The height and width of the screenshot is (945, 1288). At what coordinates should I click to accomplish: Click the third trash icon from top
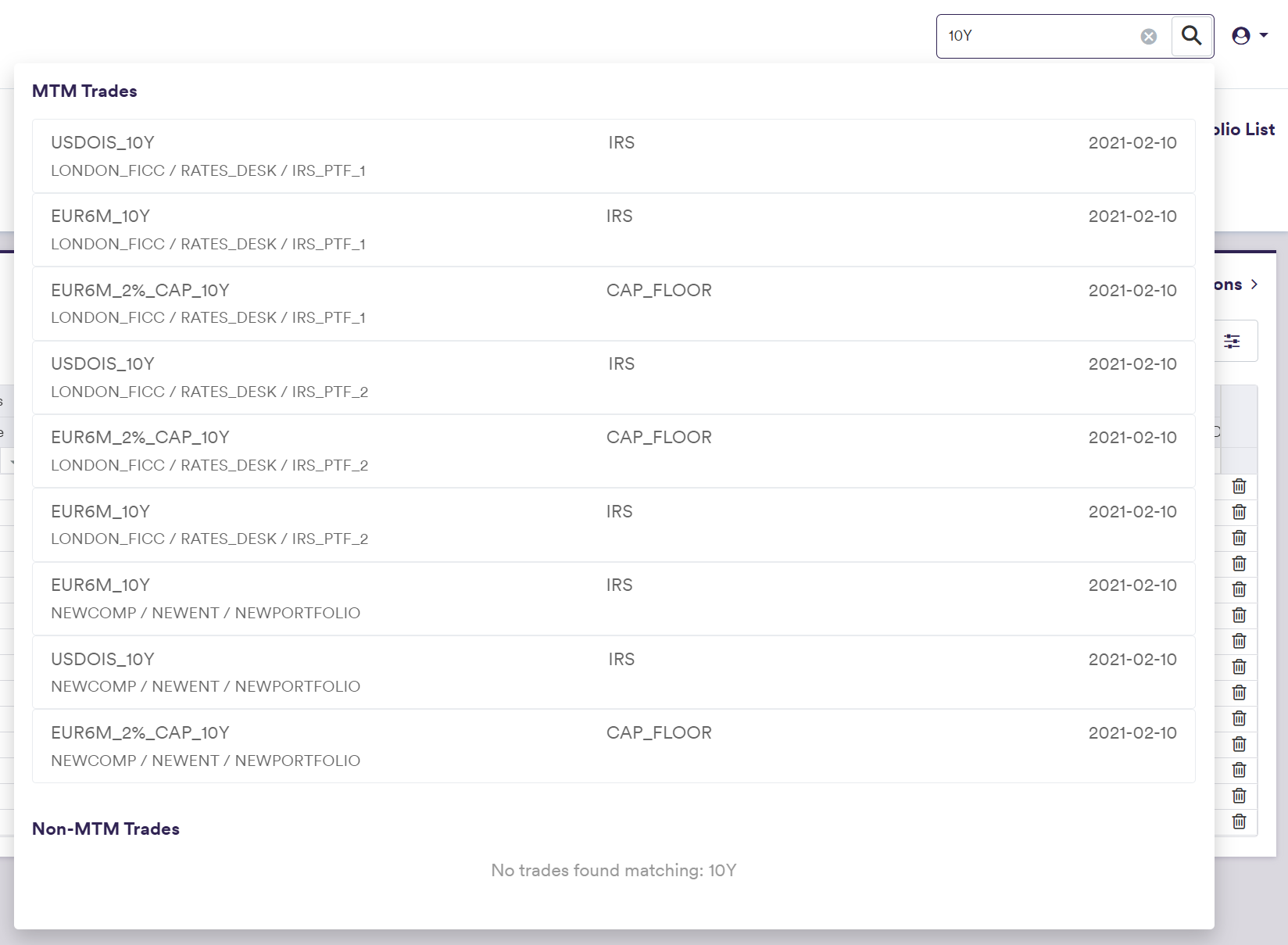coord(1239,538)
